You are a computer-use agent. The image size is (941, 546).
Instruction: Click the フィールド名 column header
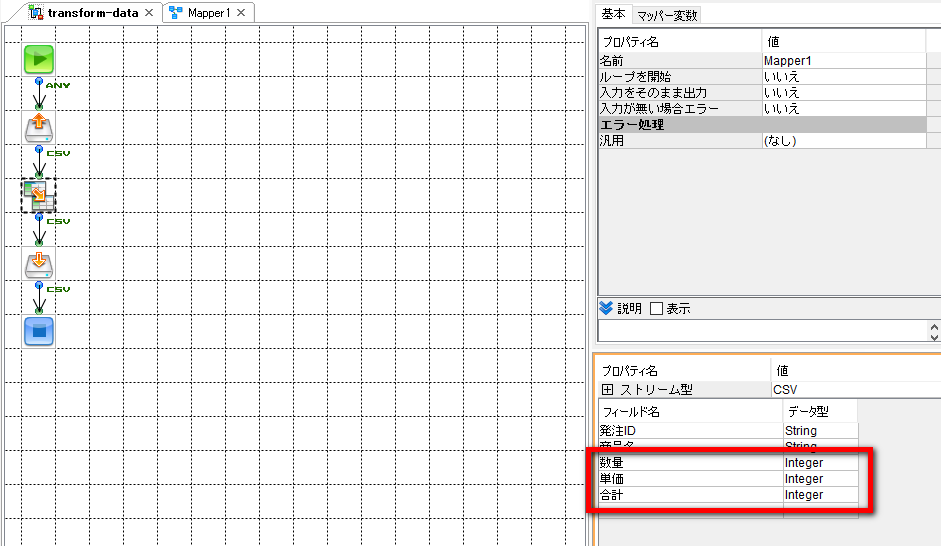(691, 412)
